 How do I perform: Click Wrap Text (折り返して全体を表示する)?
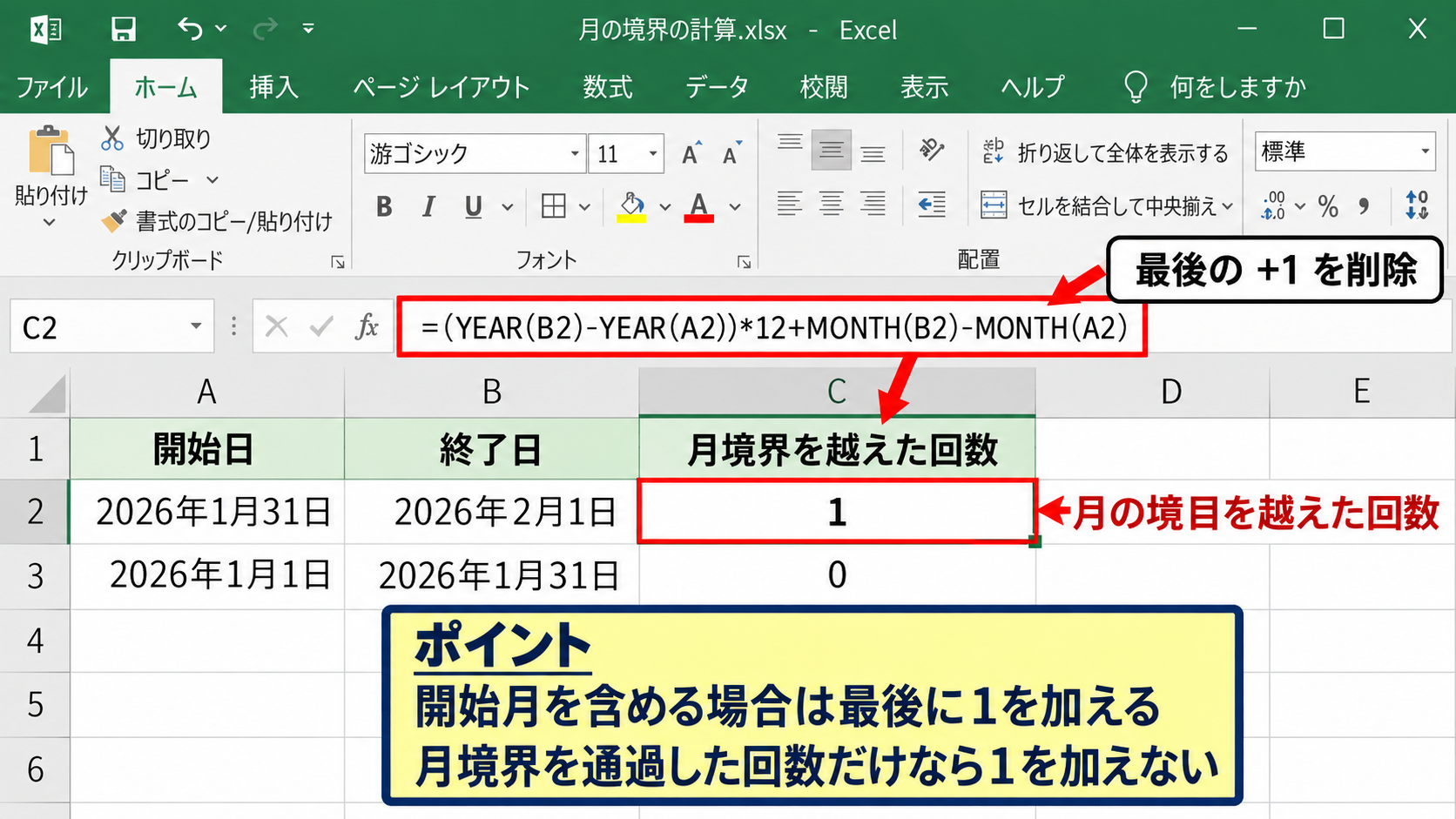(x=1105, y=152)
